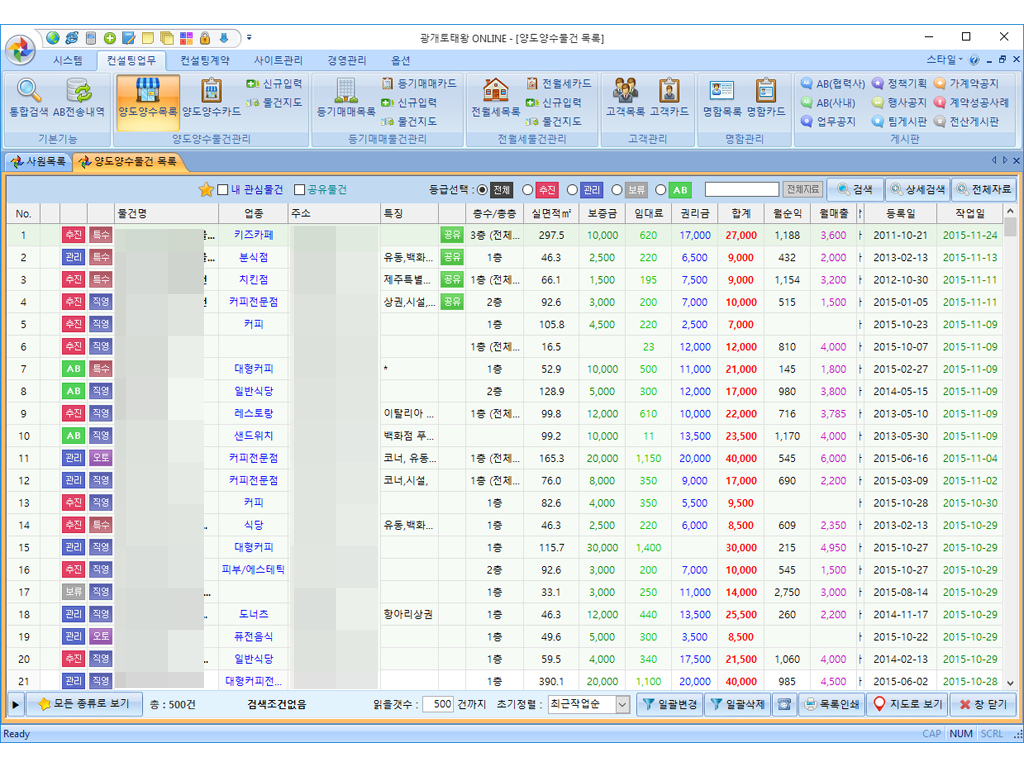This screenshot has height=768, width=1024.
Task: Open the 스타일 dropdown menu
Action: pyautogui.click(x=944, y=59)
